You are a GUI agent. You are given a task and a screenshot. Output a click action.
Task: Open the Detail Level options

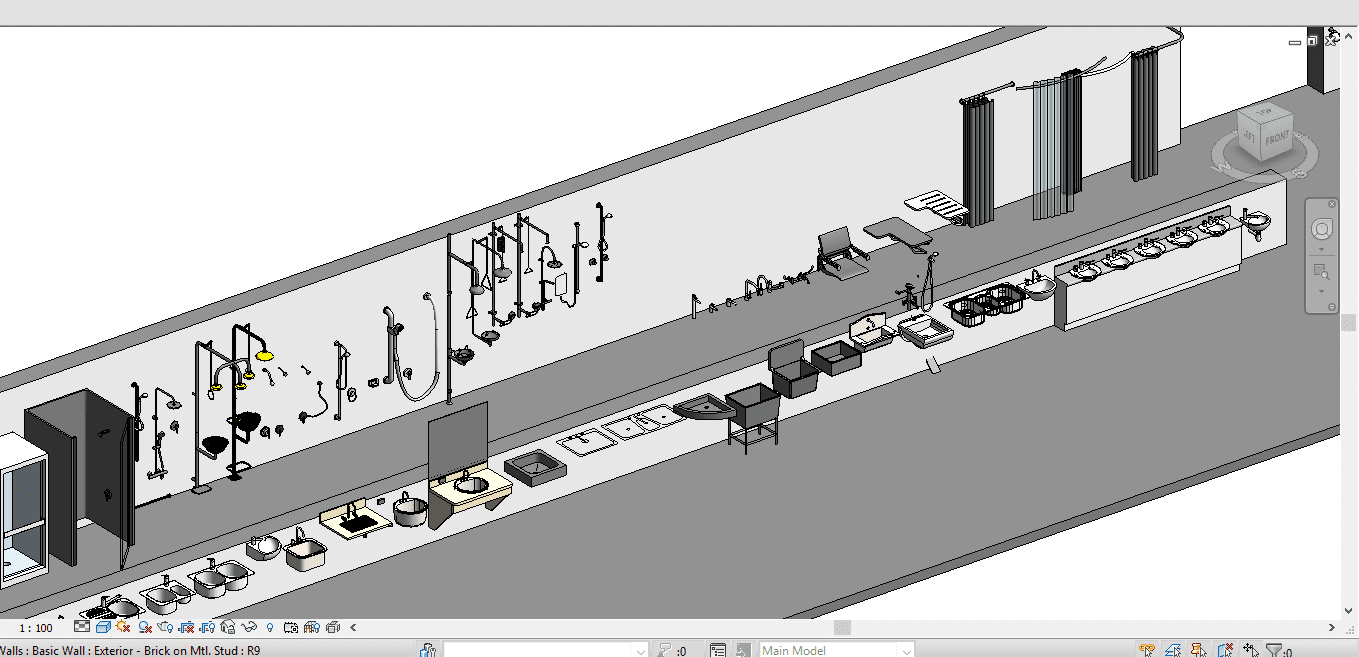(82, 627)
